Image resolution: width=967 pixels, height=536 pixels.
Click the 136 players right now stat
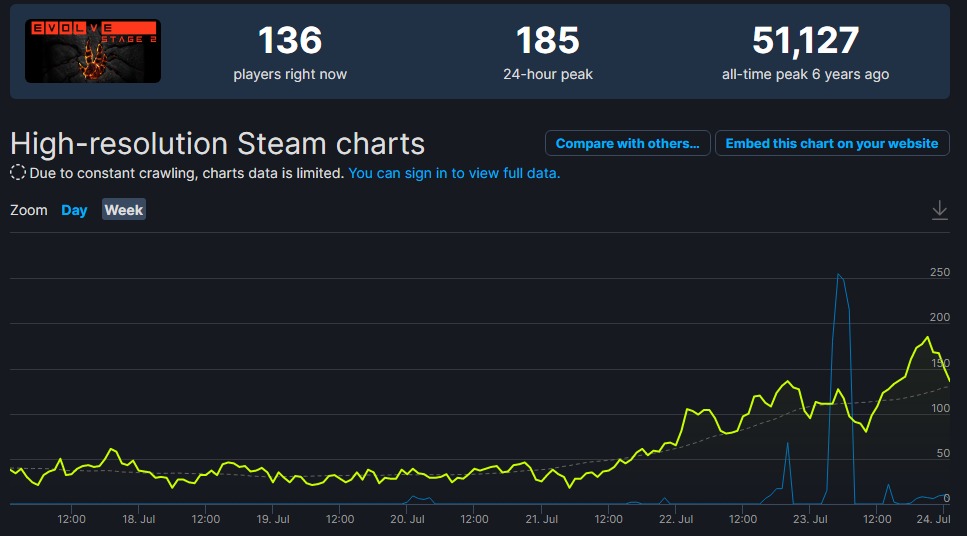click(x=290, y=41)
